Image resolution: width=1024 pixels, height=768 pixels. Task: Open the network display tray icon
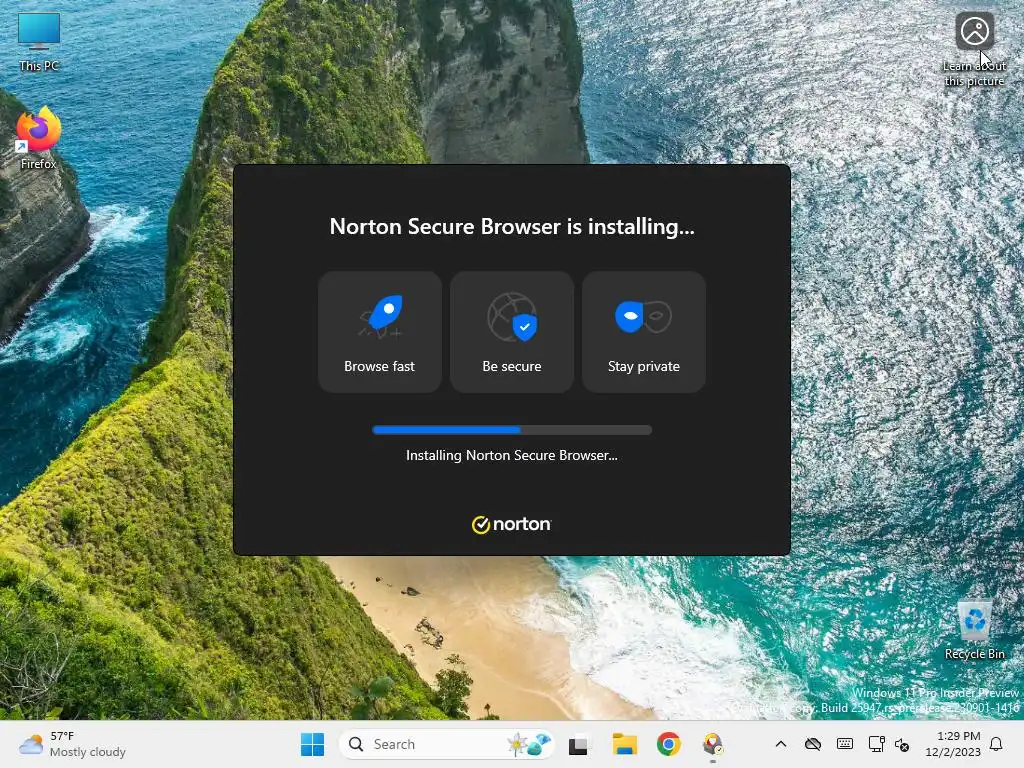(x=876, y=744)
